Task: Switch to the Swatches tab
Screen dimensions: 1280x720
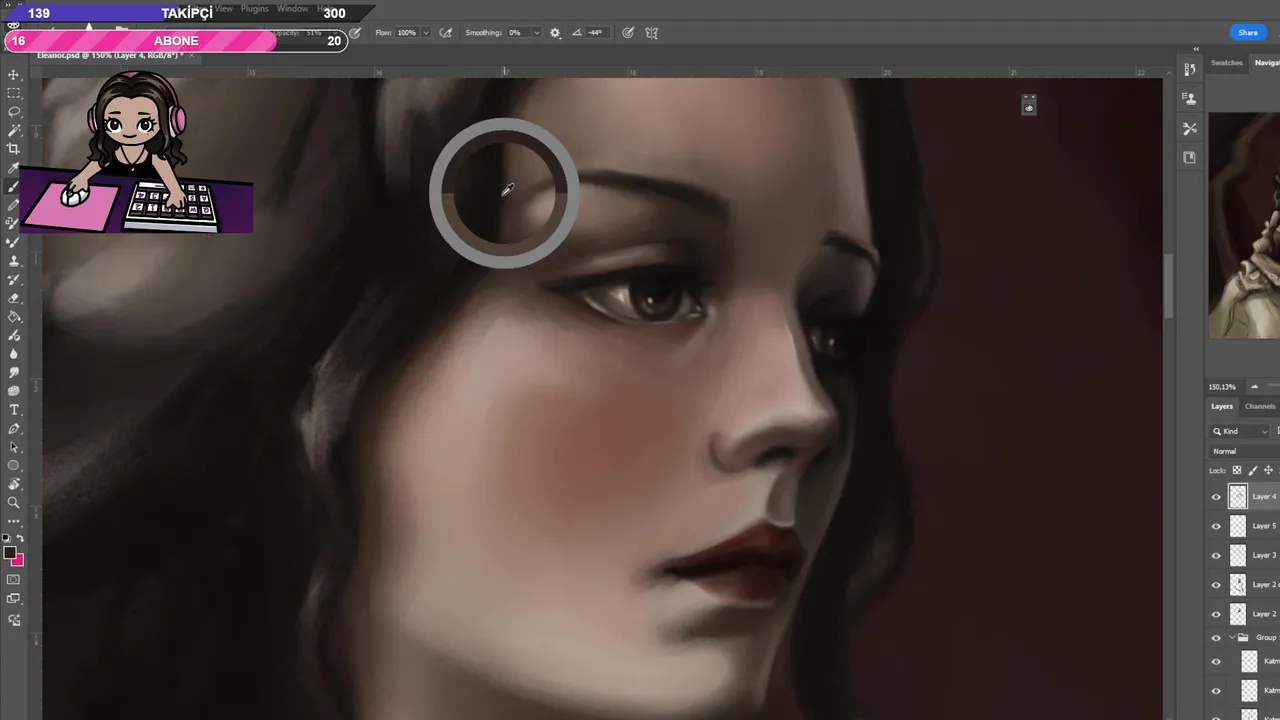Action: click(1227, 63)
